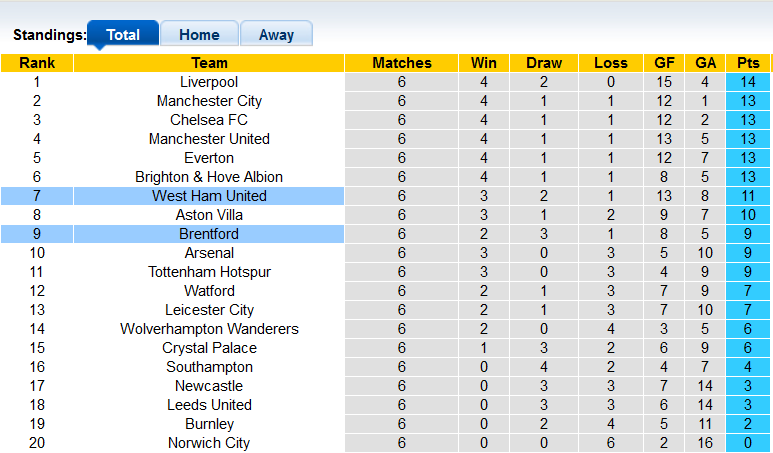The height and width of the screenshot is (453, 773).
Task: Click the Wolverhampton Wanderers team name
Action: pyautogui.click(x=209, y=329)
